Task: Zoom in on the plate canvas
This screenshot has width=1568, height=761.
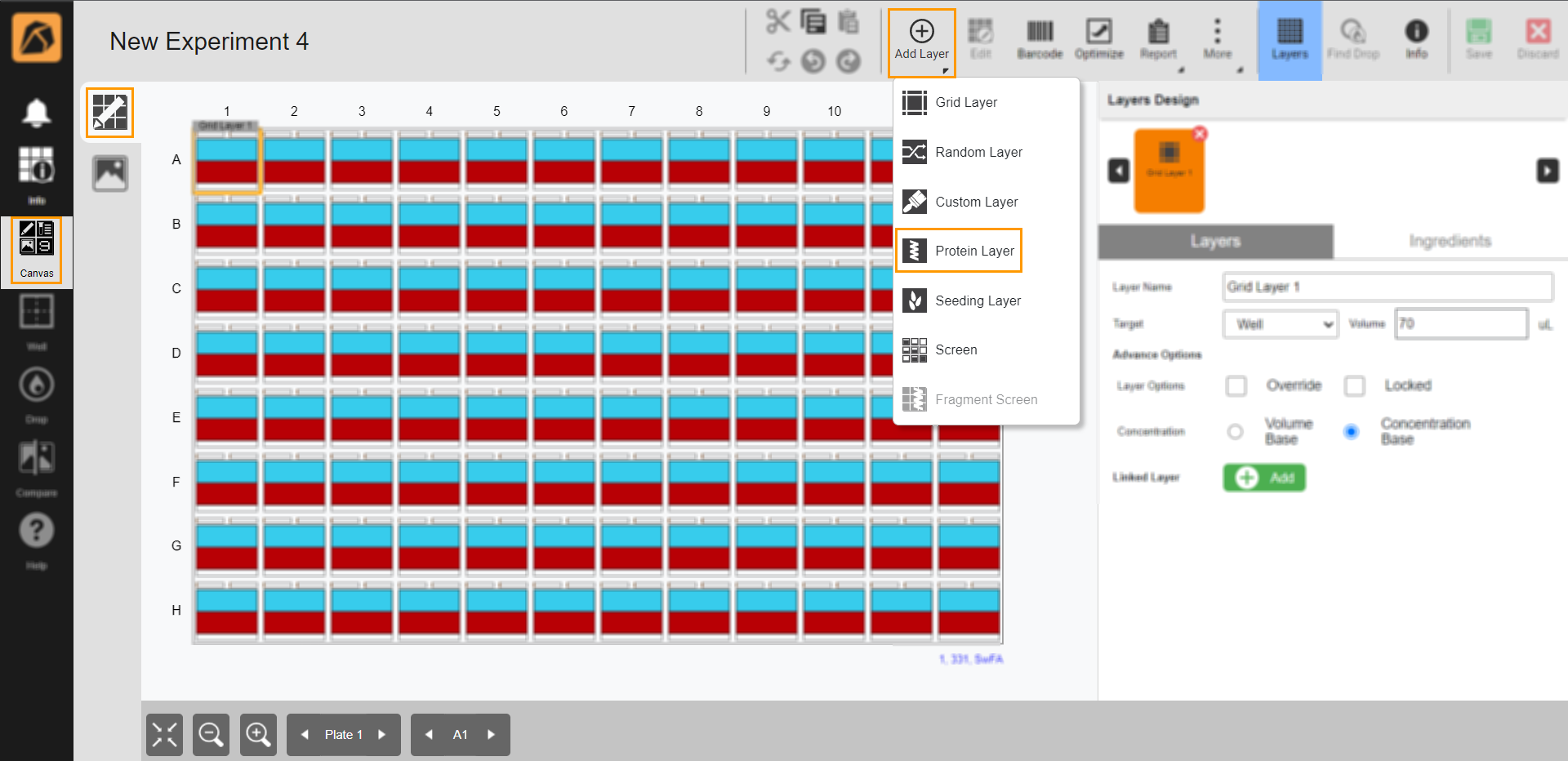Action: pyautogui.click(x=258, y=734)
